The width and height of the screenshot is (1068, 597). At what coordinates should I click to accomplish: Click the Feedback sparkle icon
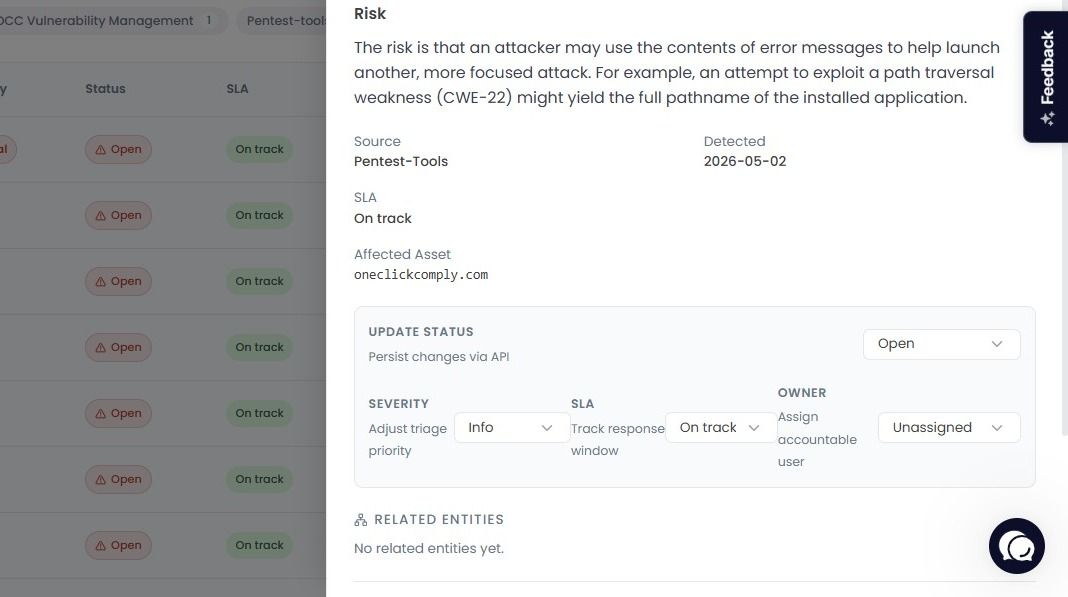[x=1047, y=119]
